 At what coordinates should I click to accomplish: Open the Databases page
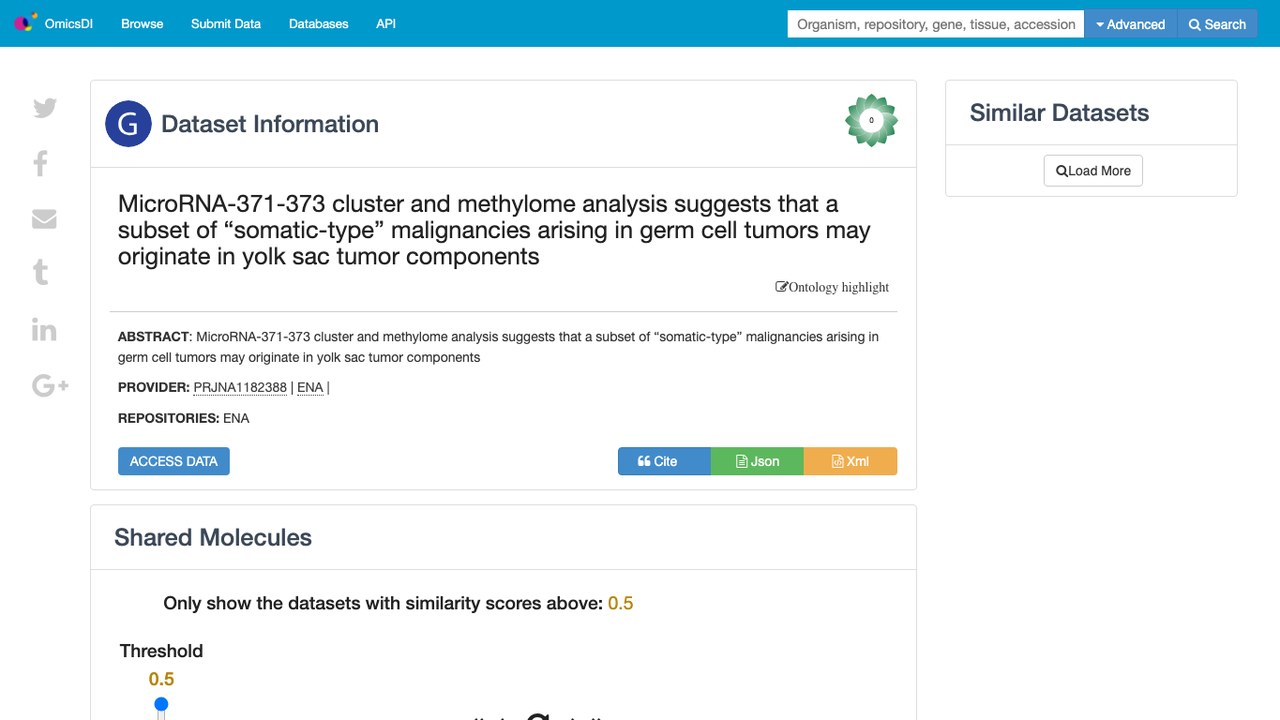click(319, 24)
